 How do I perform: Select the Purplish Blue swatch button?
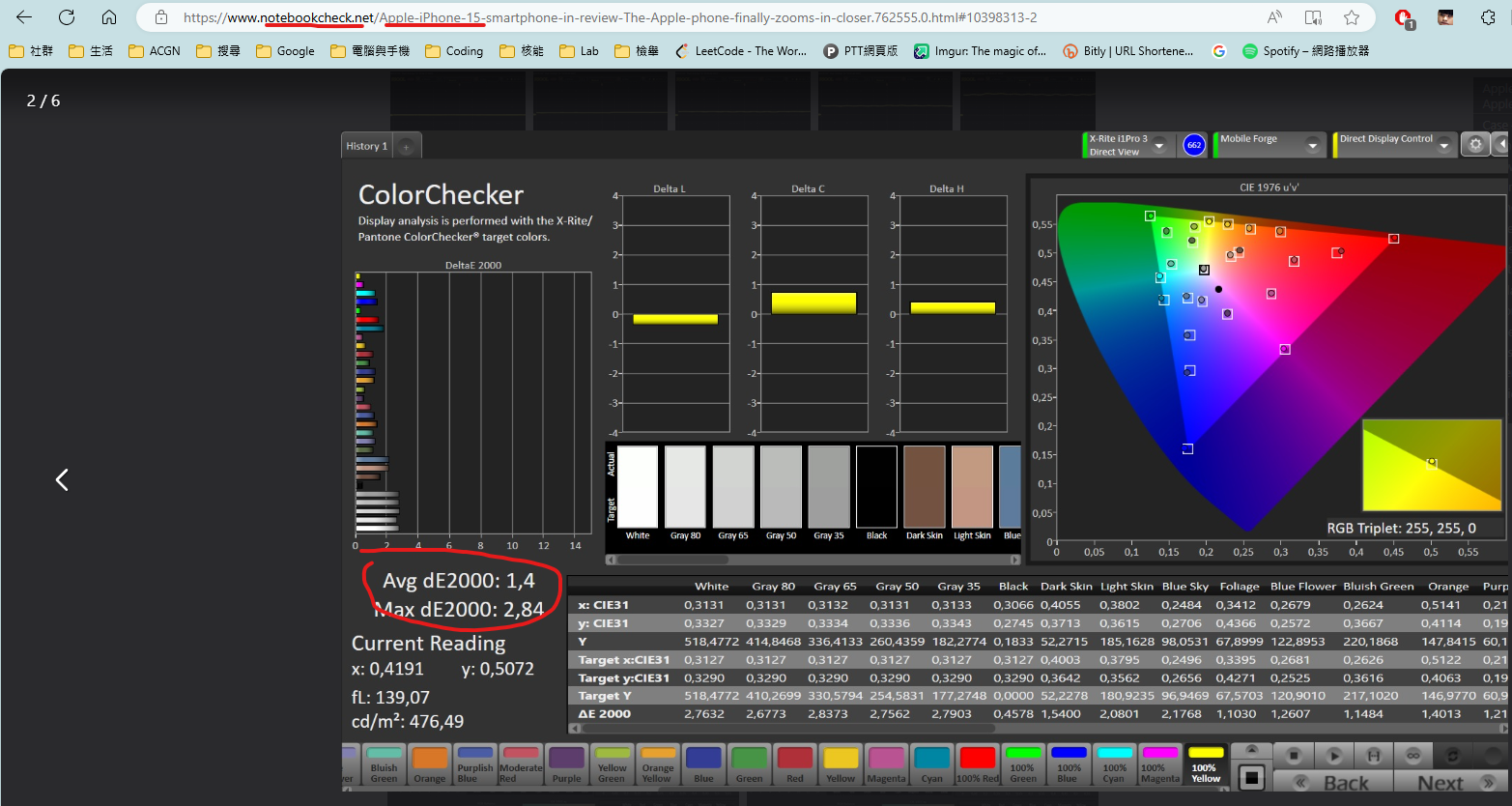pos(475,764)
